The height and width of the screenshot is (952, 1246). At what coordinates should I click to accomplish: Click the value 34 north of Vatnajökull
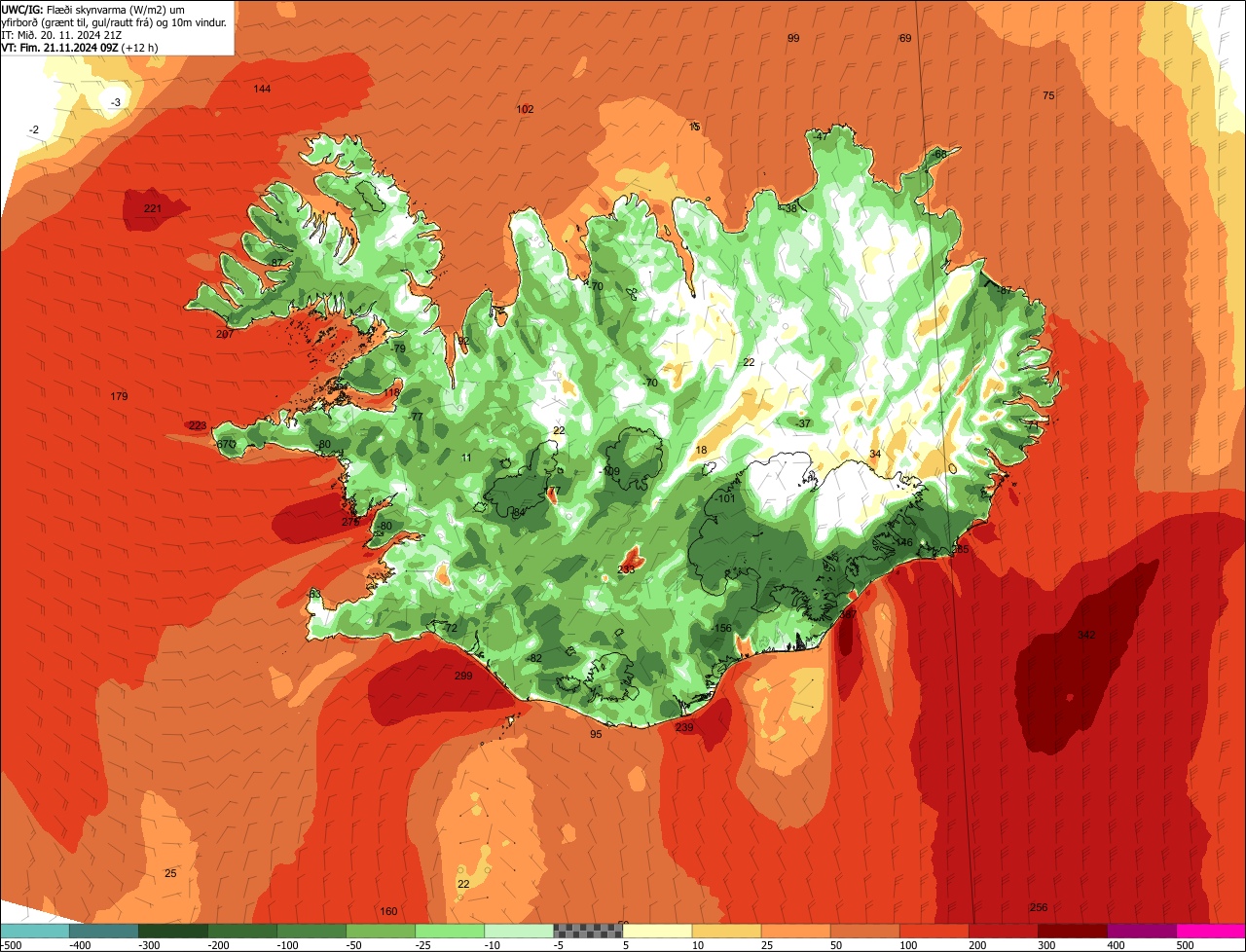coord(875,454)
